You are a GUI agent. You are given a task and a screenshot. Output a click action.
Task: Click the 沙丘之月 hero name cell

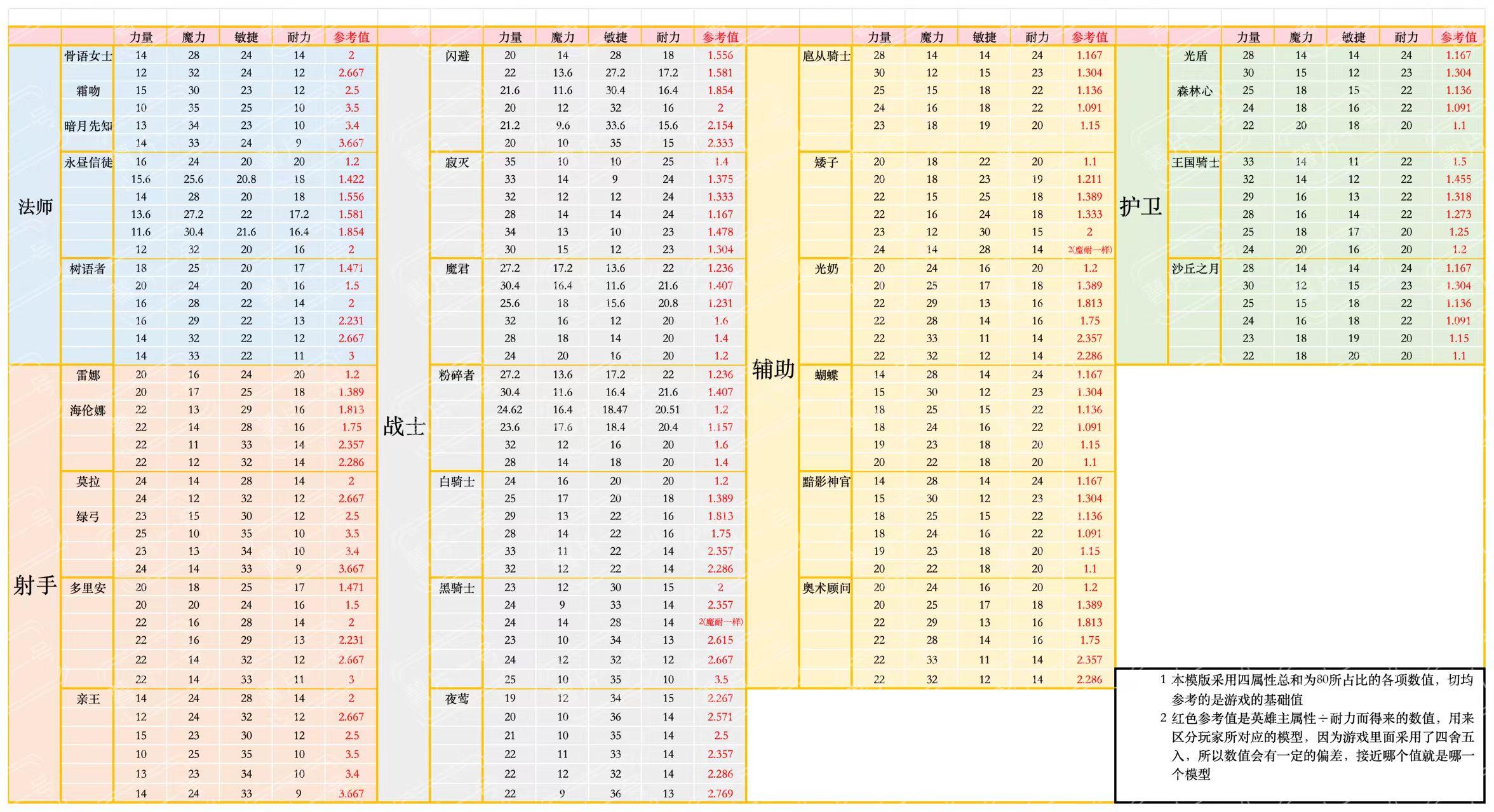[1195, 269]
